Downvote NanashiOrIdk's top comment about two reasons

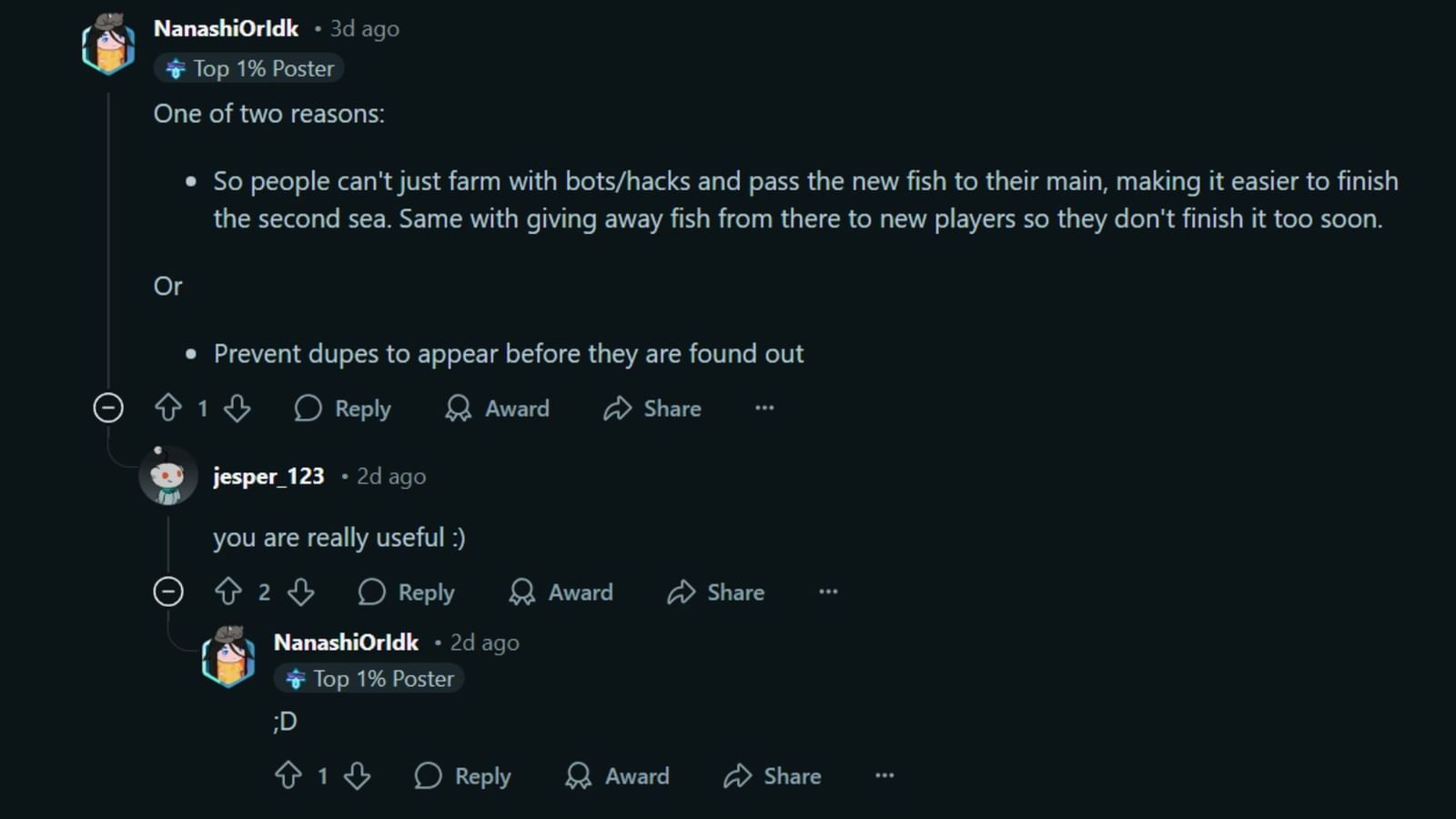[238, 408]
